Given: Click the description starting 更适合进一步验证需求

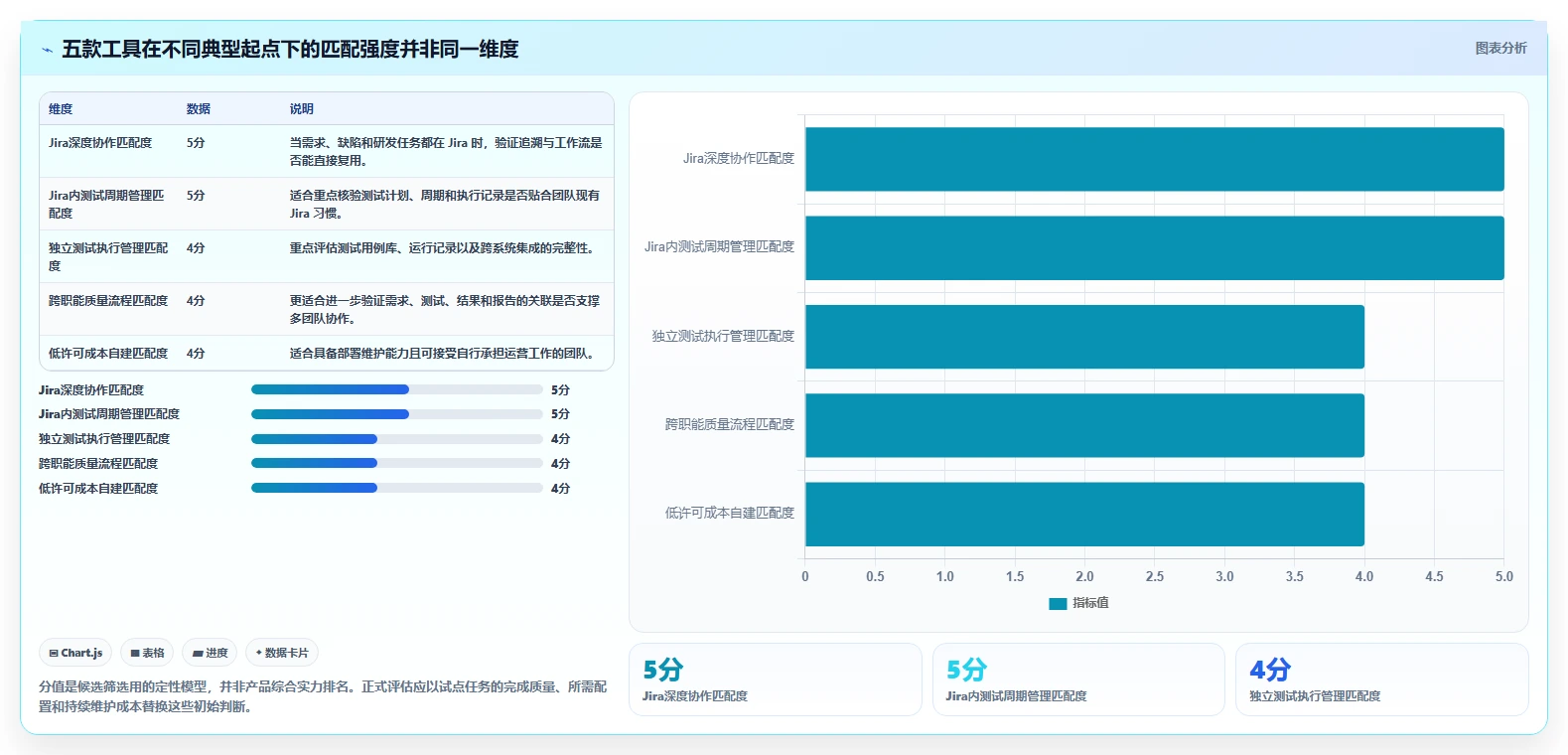Looking at the screenshot, I should (x=445, y=310).
